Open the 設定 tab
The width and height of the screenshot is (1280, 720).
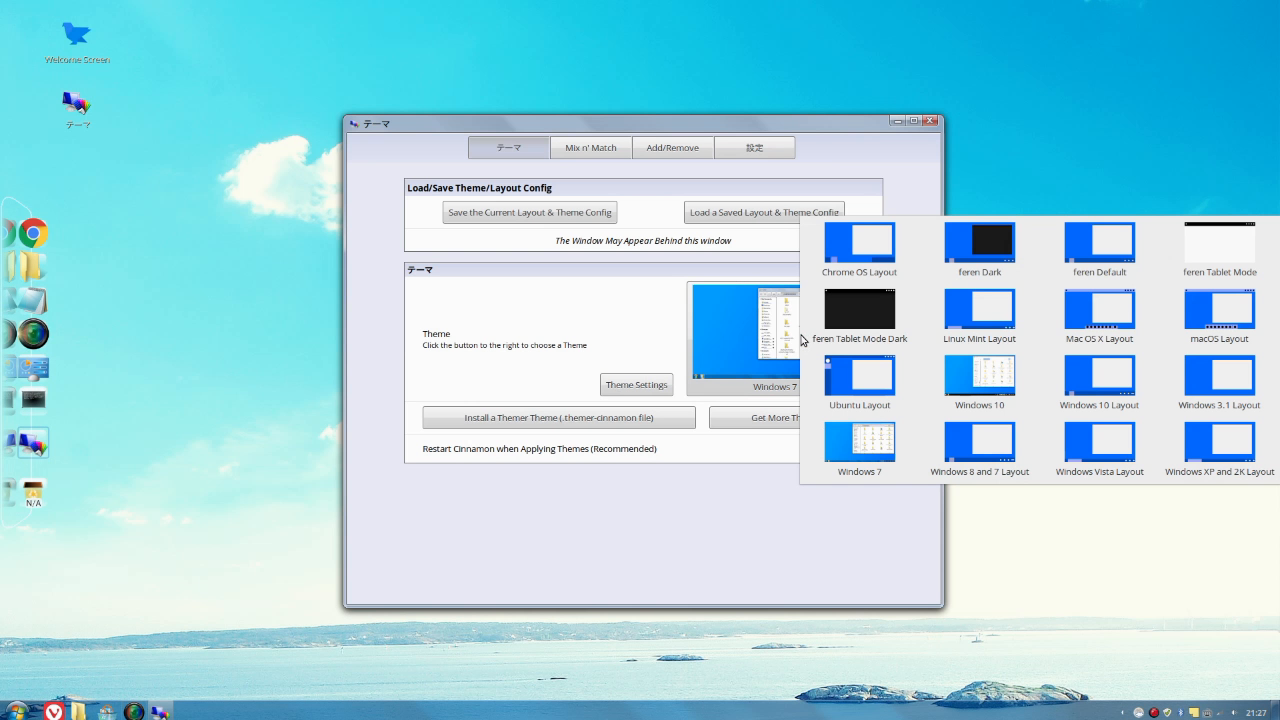pos(754,147)
